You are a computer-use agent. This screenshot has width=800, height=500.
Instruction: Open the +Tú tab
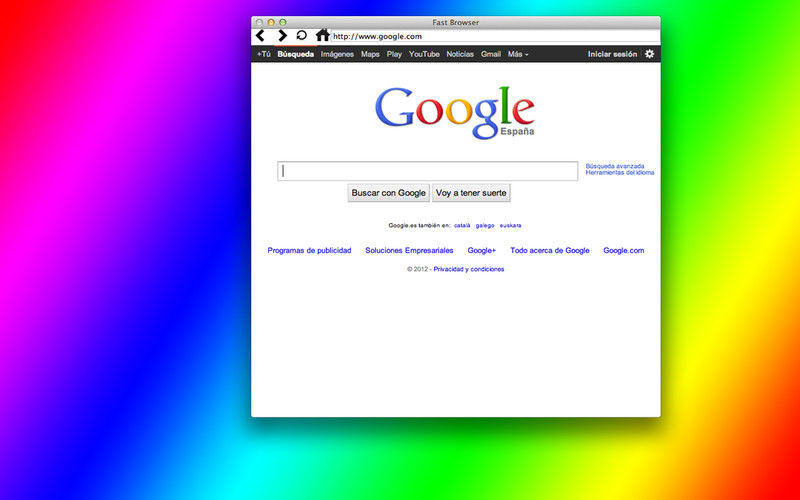(x=264, y=54)
